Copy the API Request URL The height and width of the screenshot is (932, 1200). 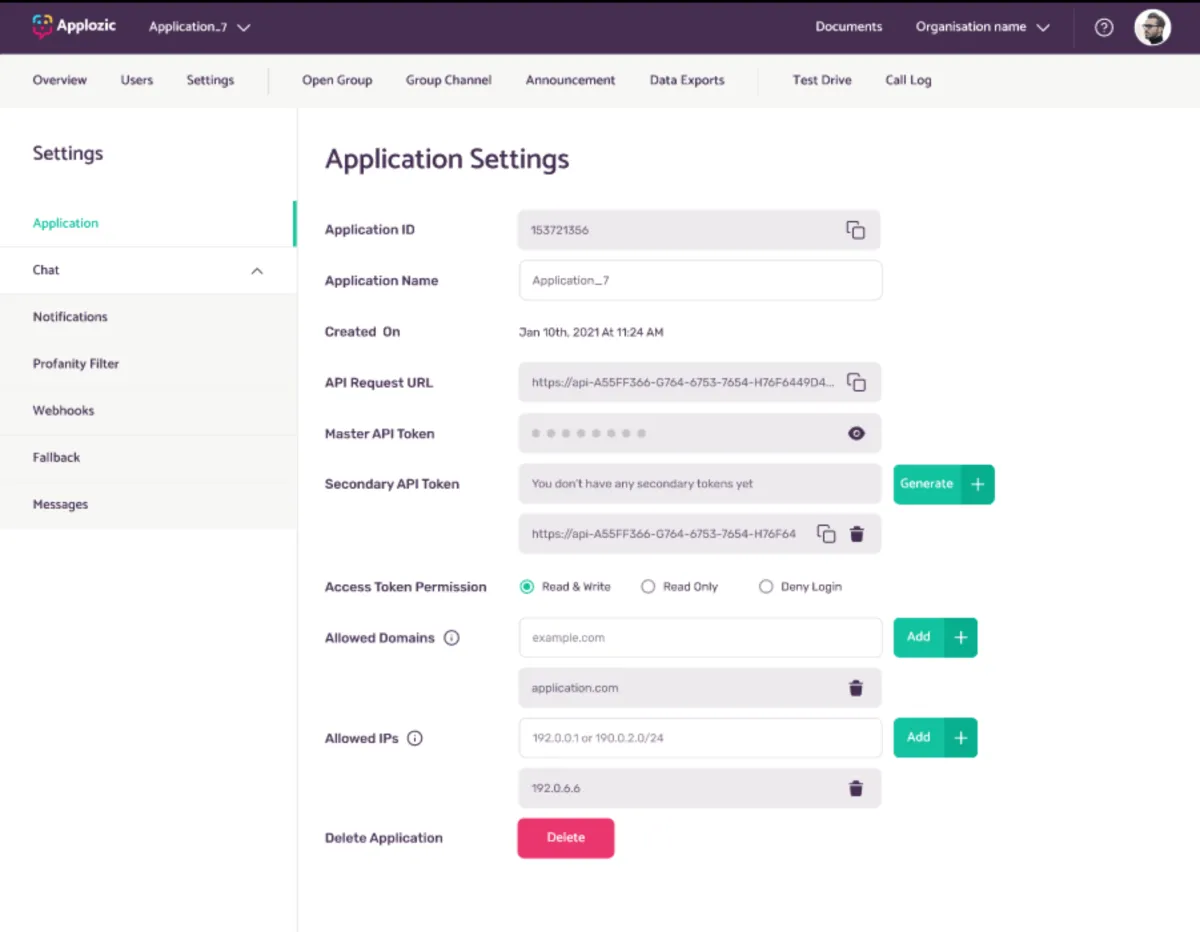tap(856, 382)
